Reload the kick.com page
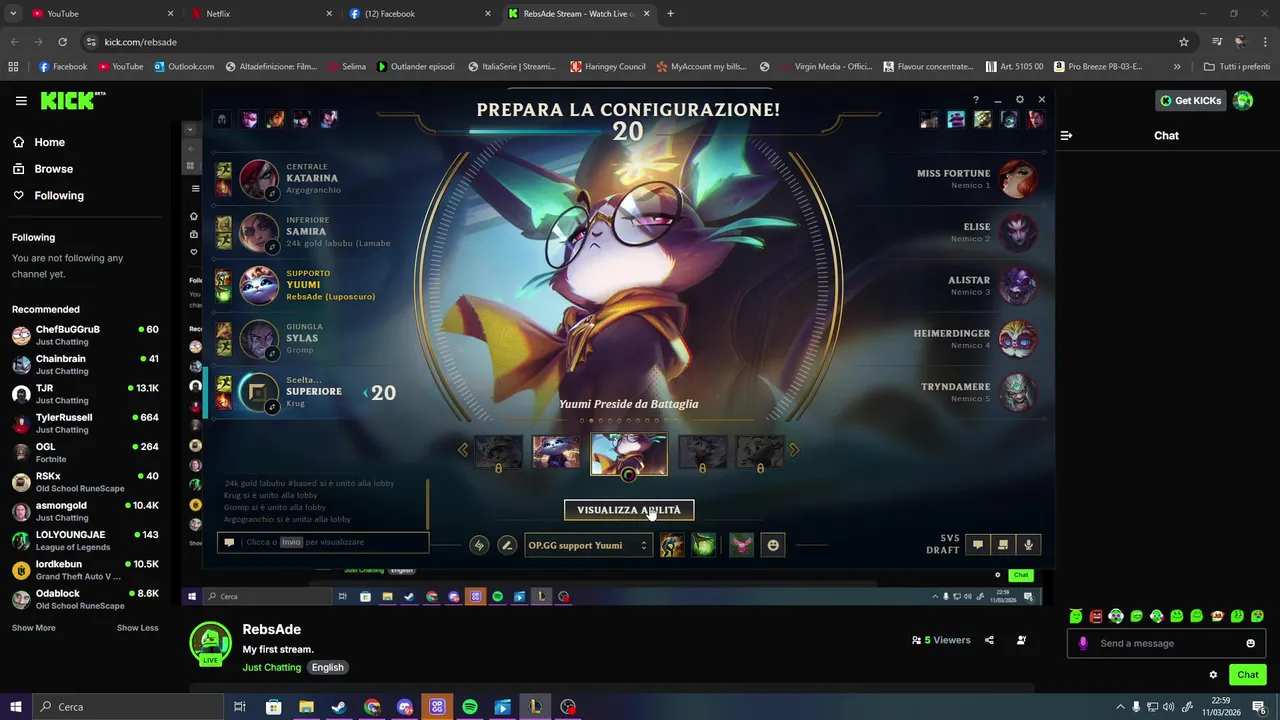Viewport: 1280px width, 720px height. click(62, 42)
